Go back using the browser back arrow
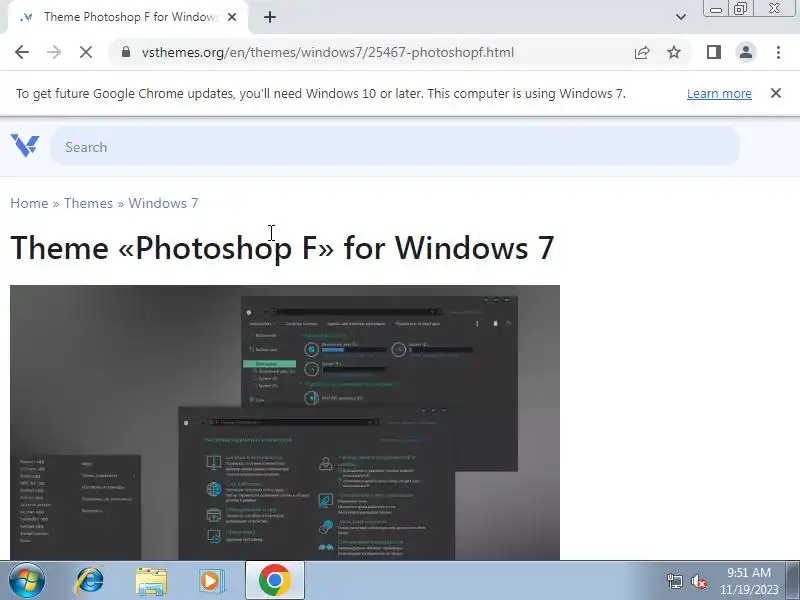The height and width of the screenshot is (600, 800). tap(22, 52)
